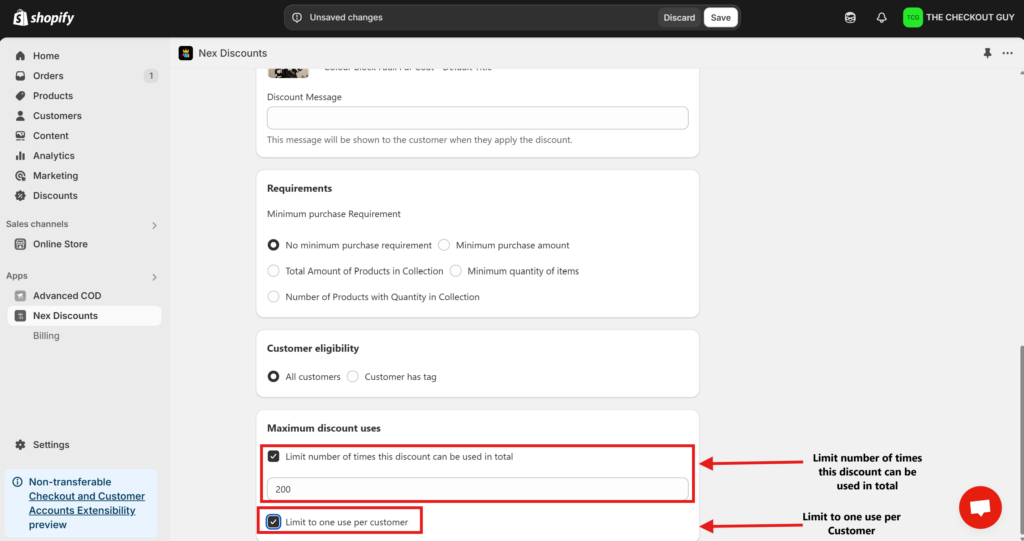This screenshot has width=1024, height=541.
Task: Click the TCO store avatar
Action: pos(912,18)
